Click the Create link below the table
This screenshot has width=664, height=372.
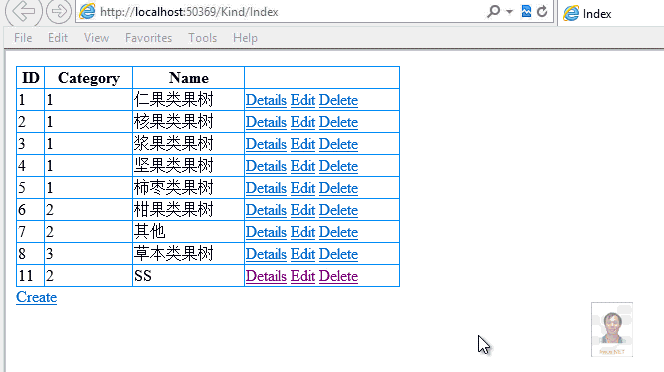36,297
